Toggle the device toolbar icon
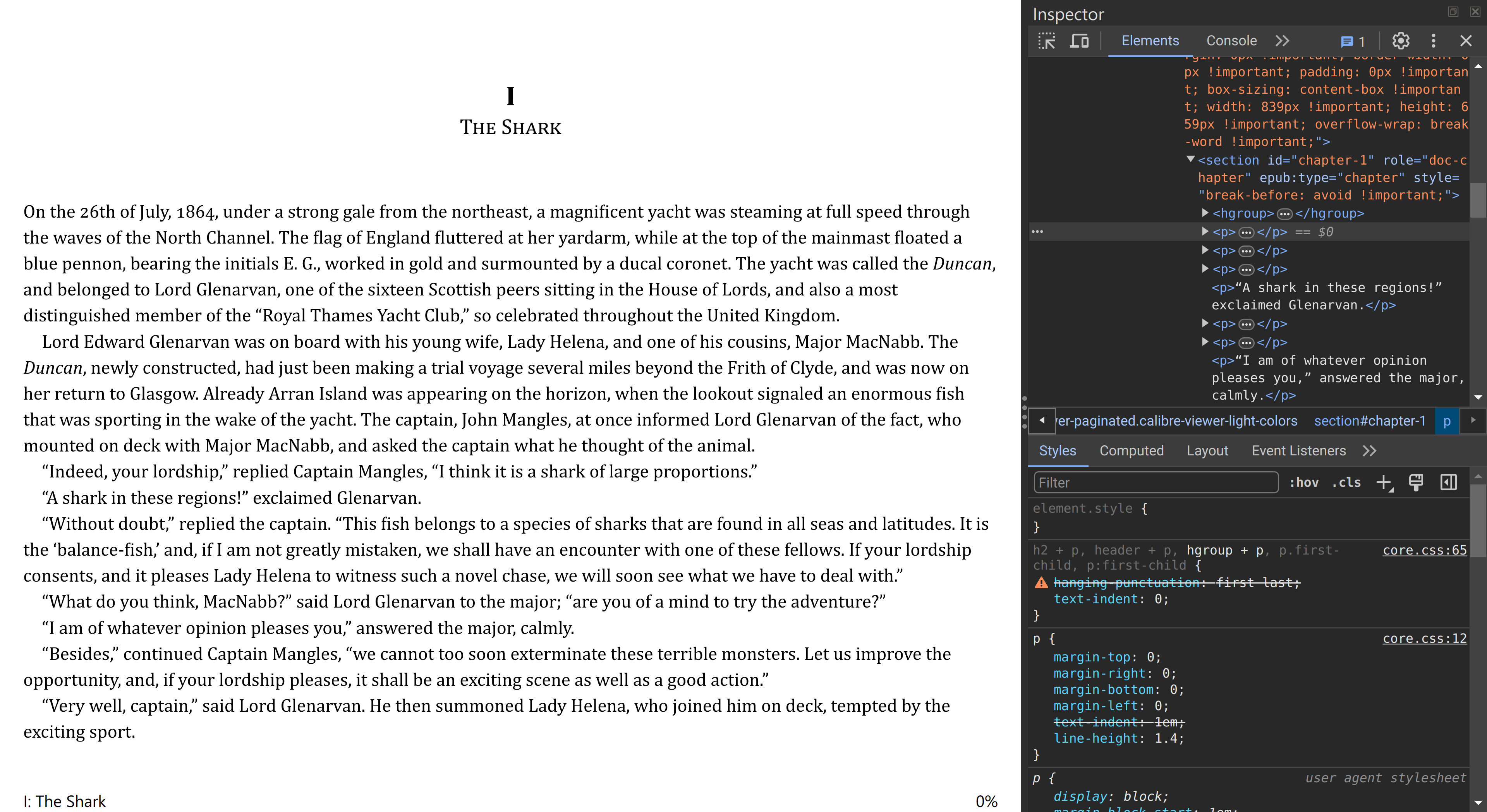 point(1079,41)
